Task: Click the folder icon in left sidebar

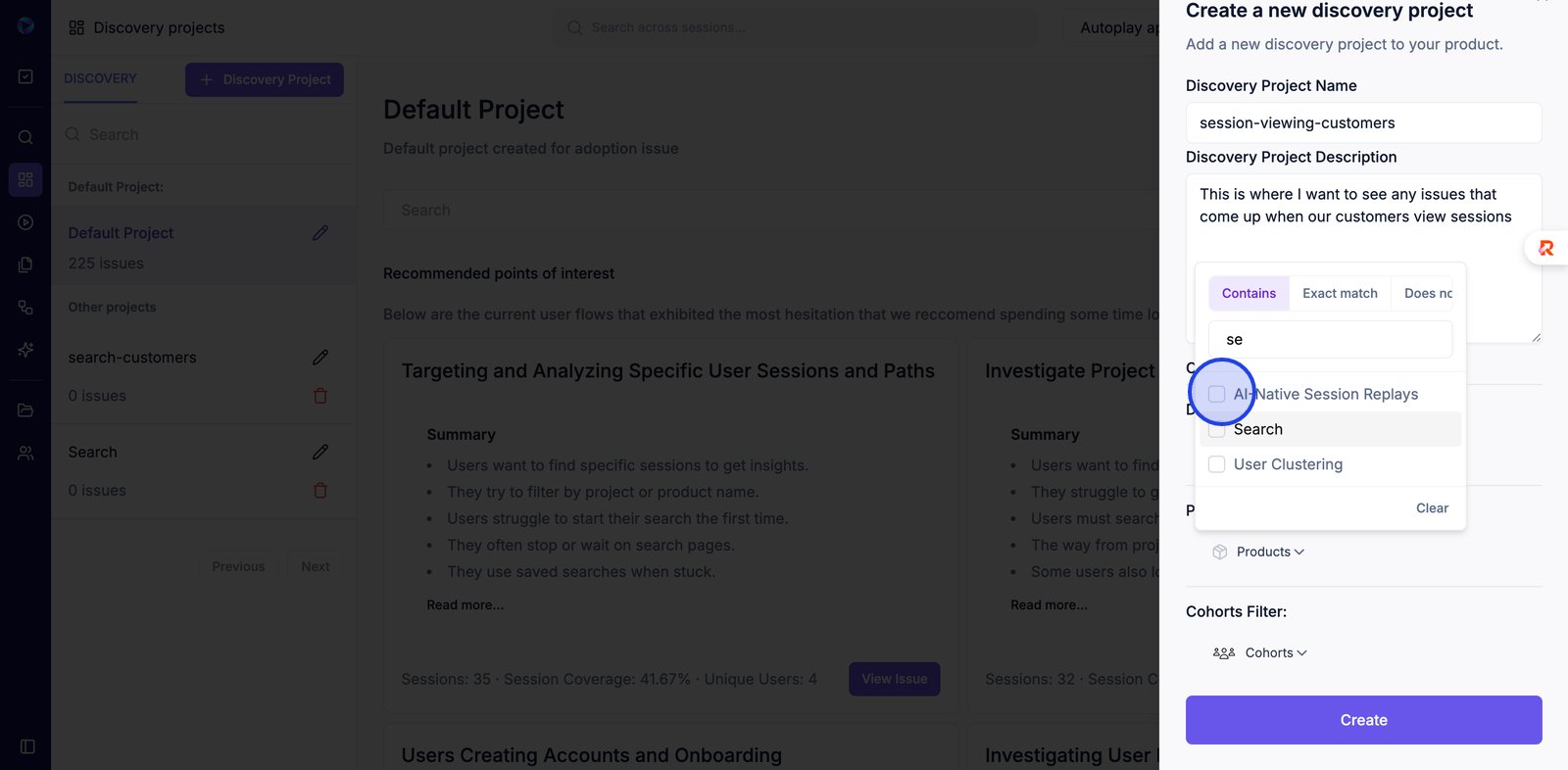Action: (25, 410)
